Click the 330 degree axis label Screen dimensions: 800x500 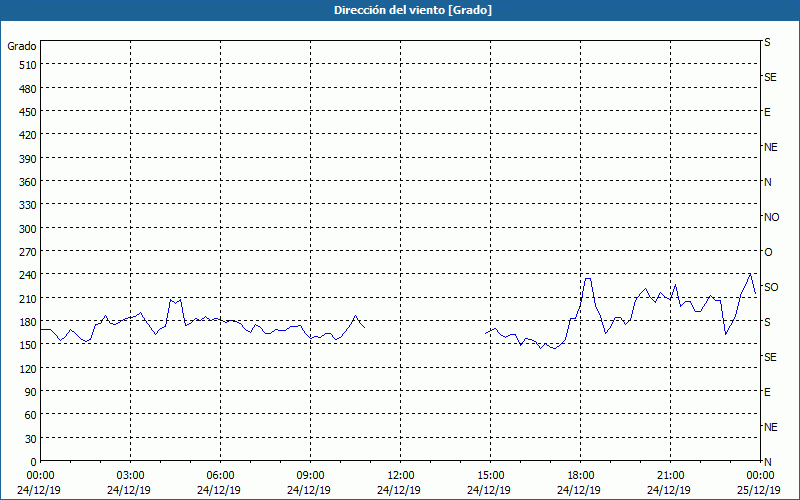click(28, 205)
